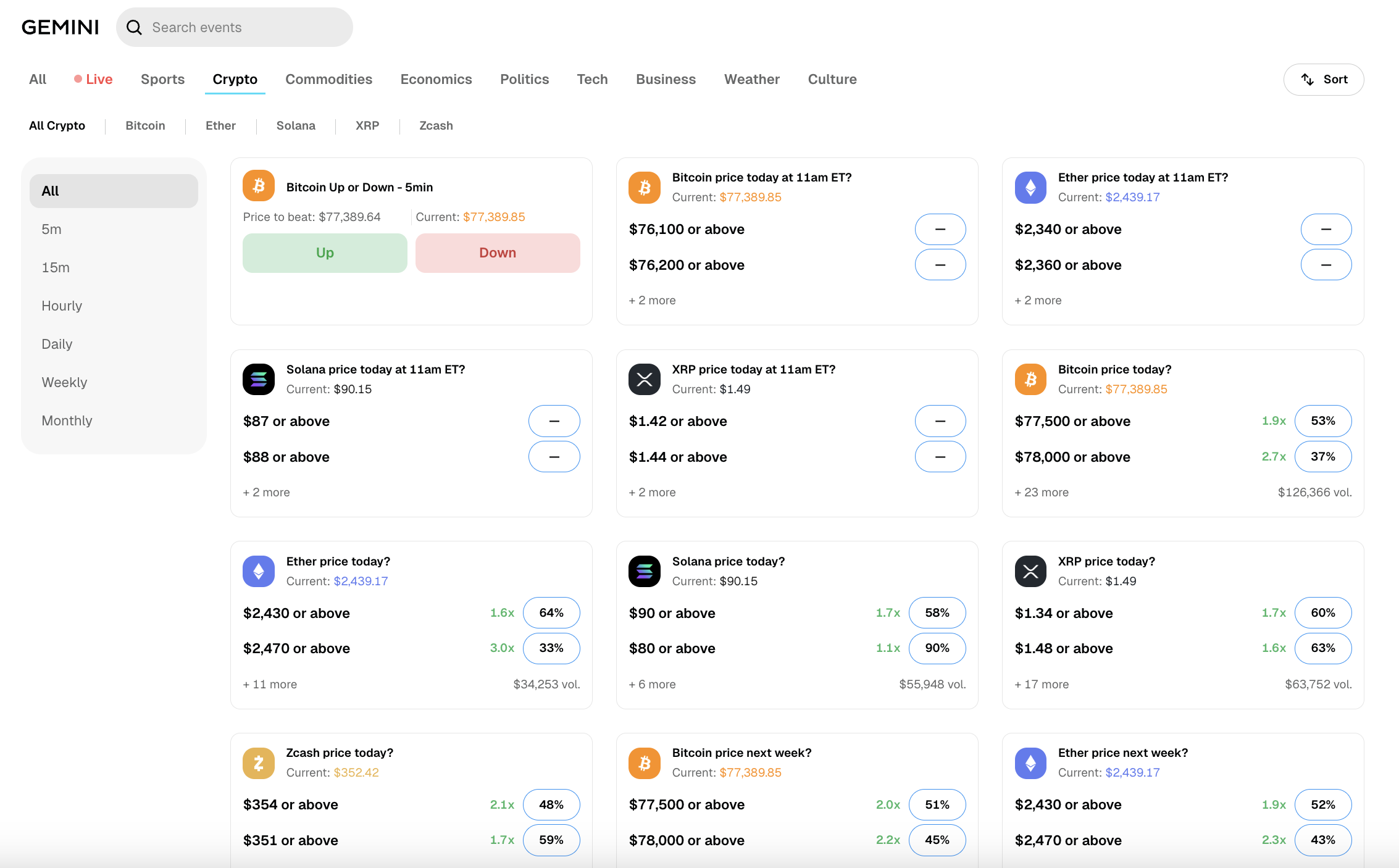This screenshot has height=868, width=1399.
Task: Click the search magnifier icon
Action: [x=134, y=27]
